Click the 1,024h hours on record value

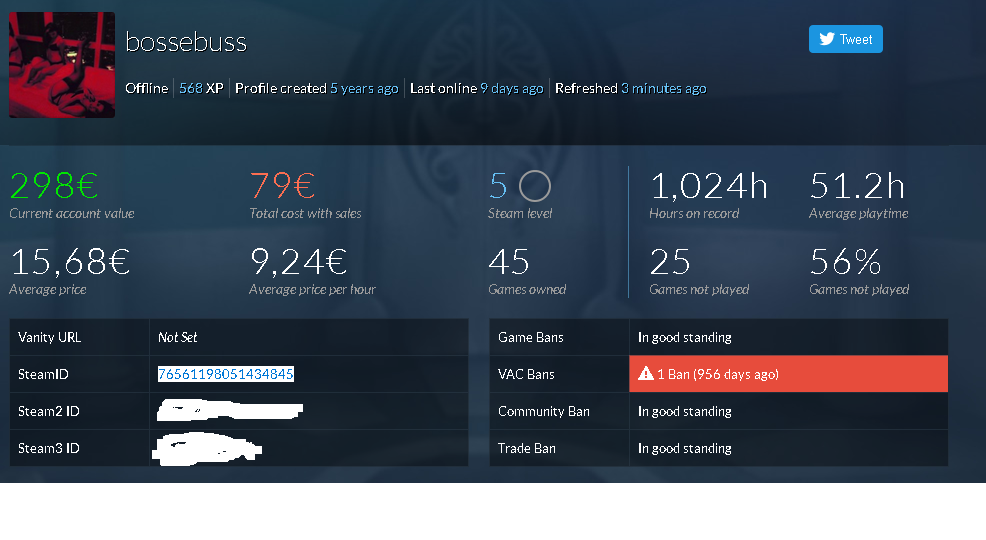click(708, 186)
